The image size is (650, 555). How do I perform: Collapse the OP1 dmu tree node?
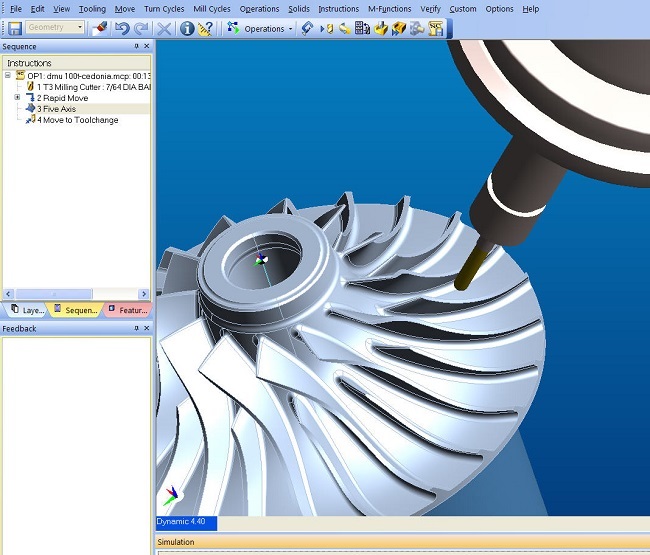[x=8, y=76]
